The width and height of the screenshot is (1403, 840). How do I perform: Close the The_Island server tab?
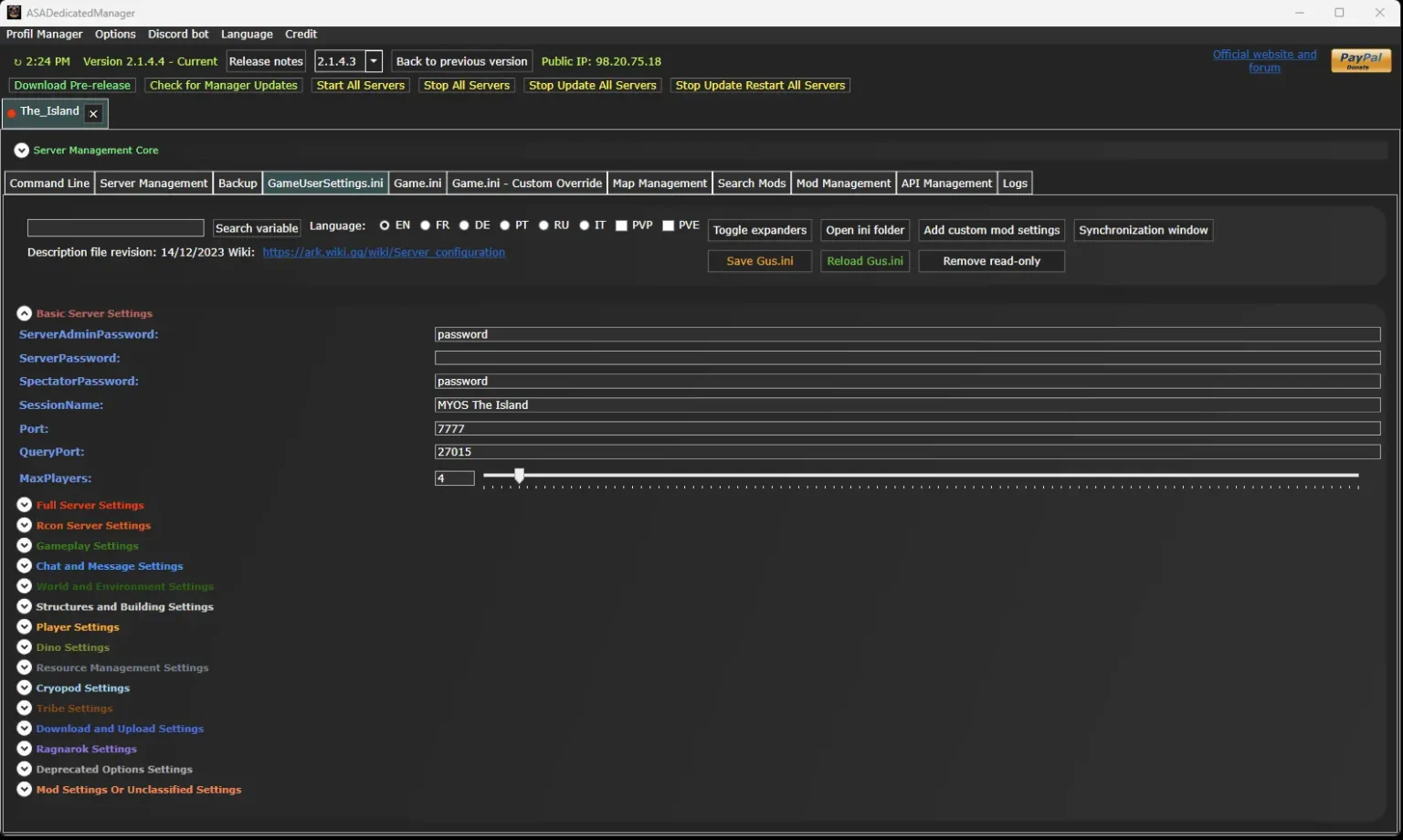[93, 113]
